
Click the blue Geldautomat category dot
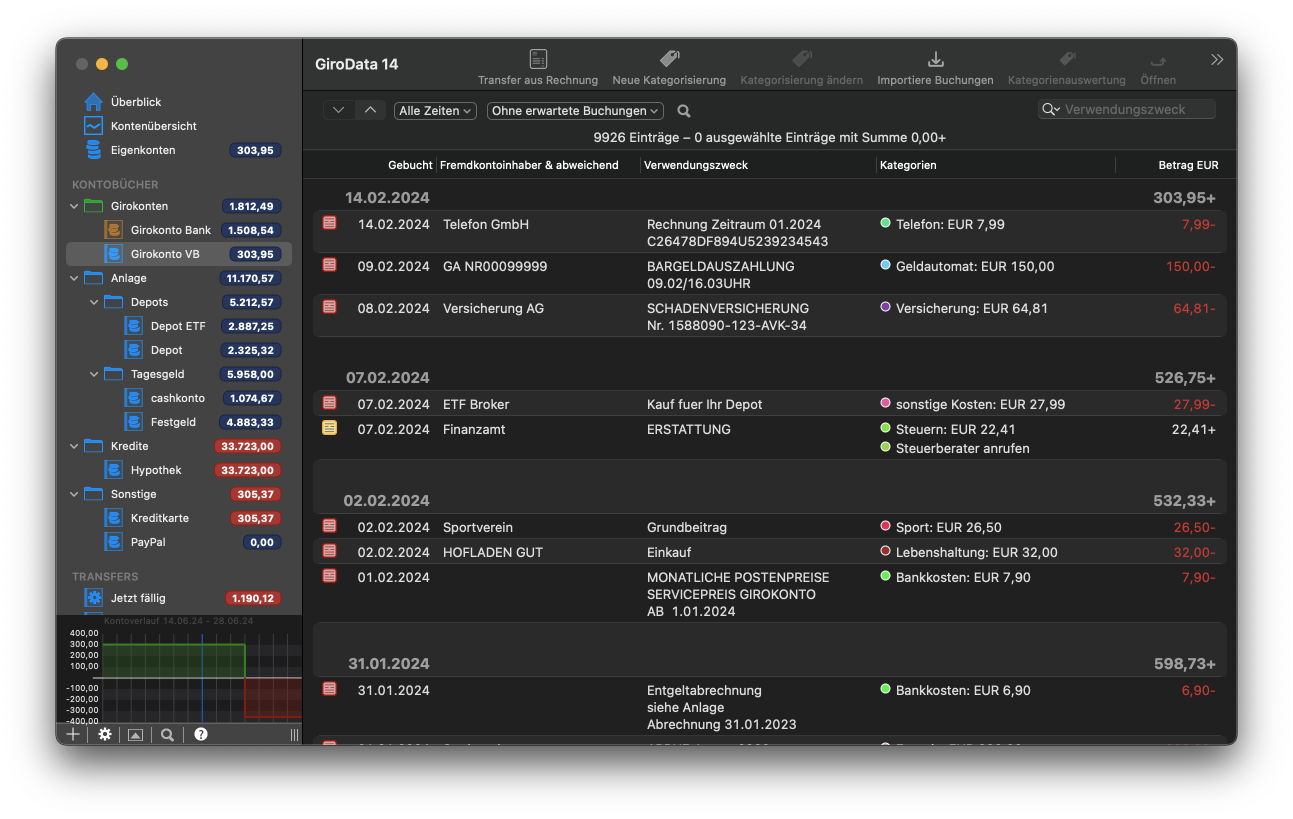[885, 265]
